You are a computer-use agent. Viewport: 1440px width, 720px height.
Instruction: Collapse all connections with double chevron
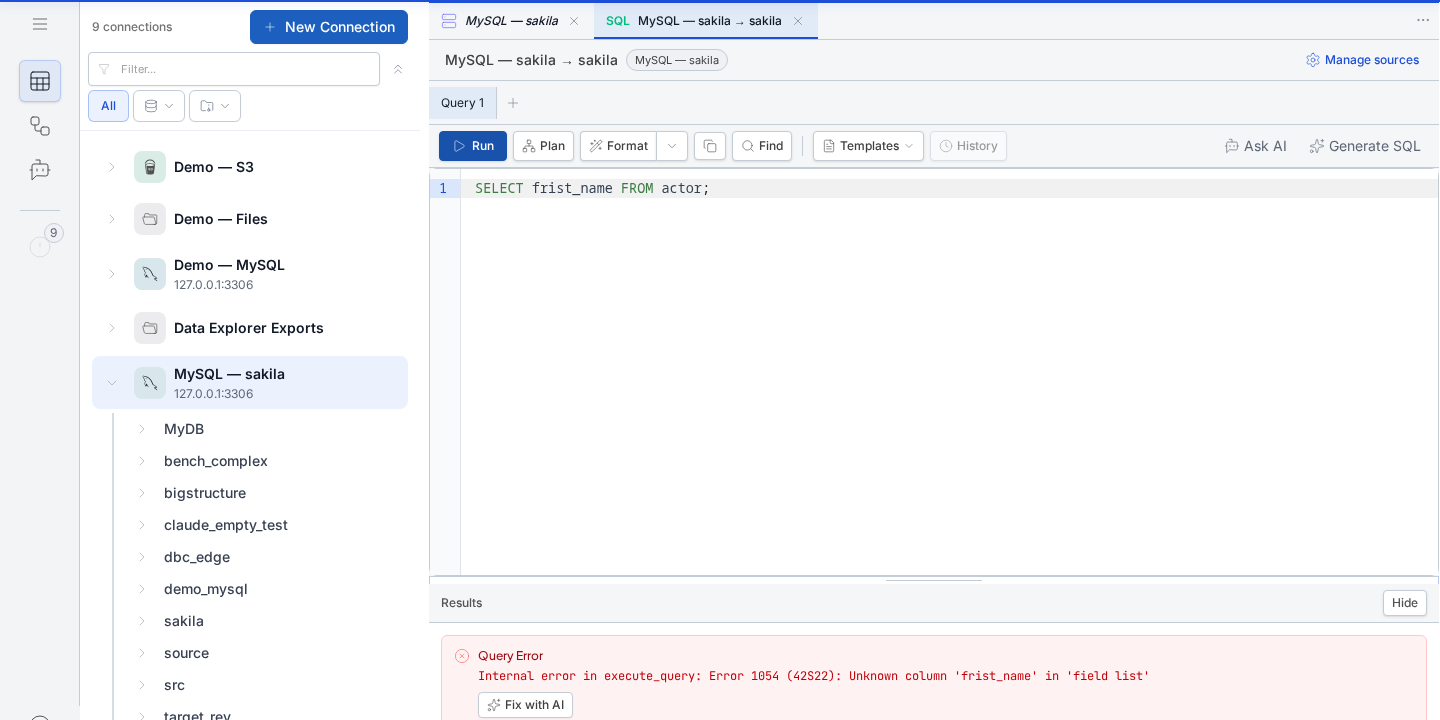pos(397,69)
